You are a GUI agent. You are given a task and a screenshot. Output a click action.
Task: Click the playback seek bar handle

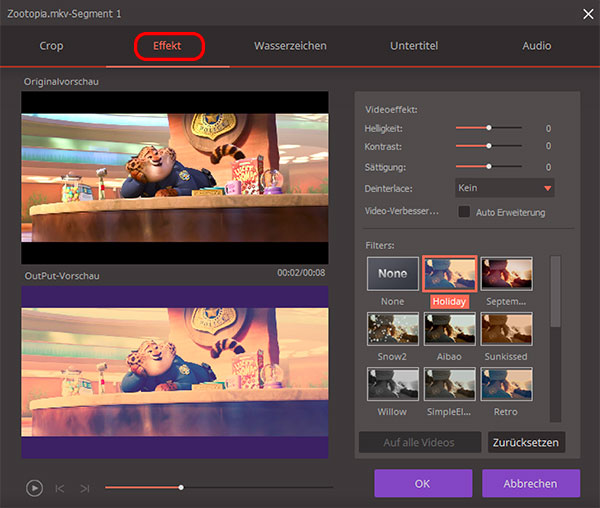coord(181,487)
